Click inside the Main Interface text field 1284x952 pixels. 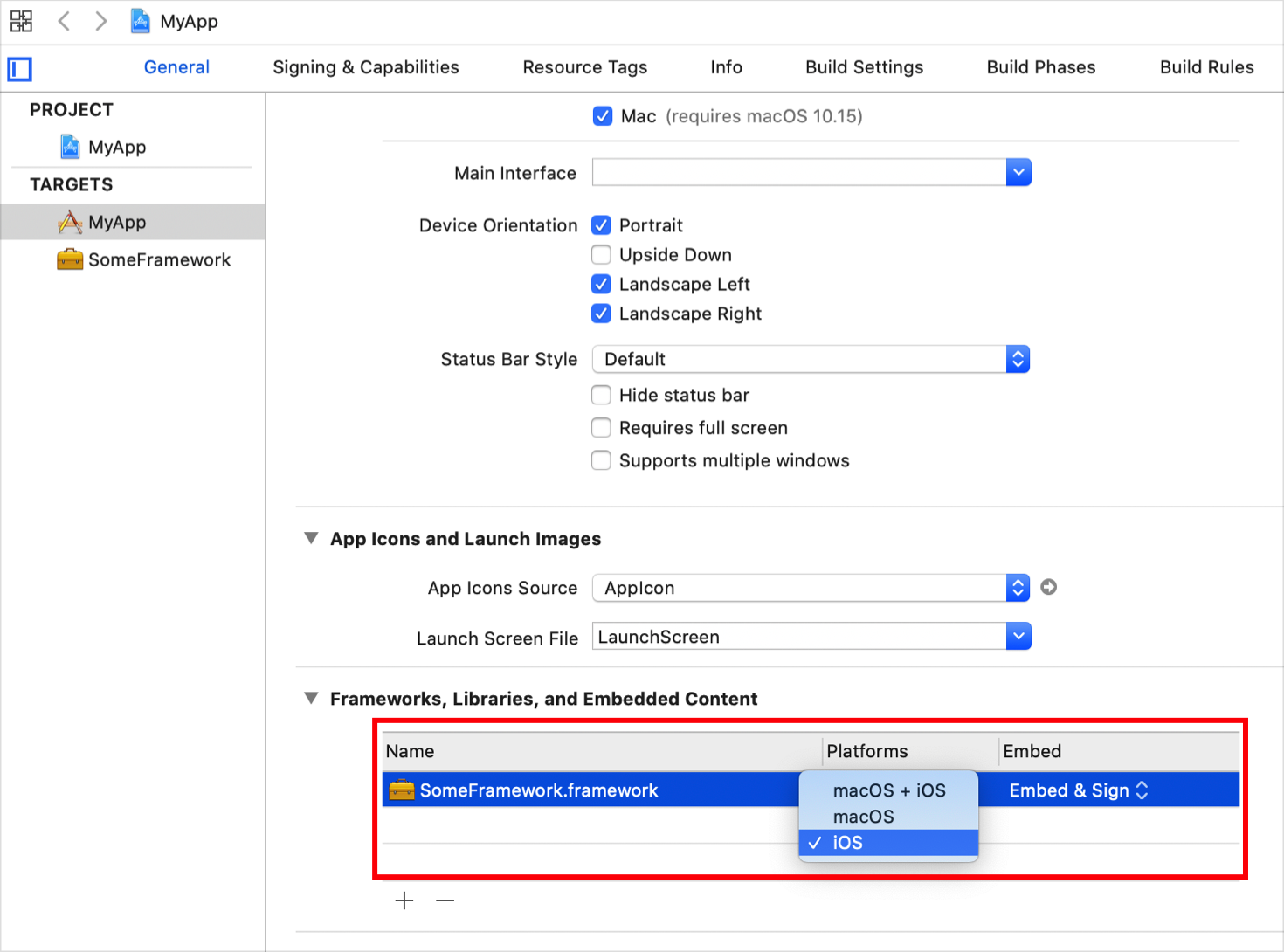tap(799, 172)
